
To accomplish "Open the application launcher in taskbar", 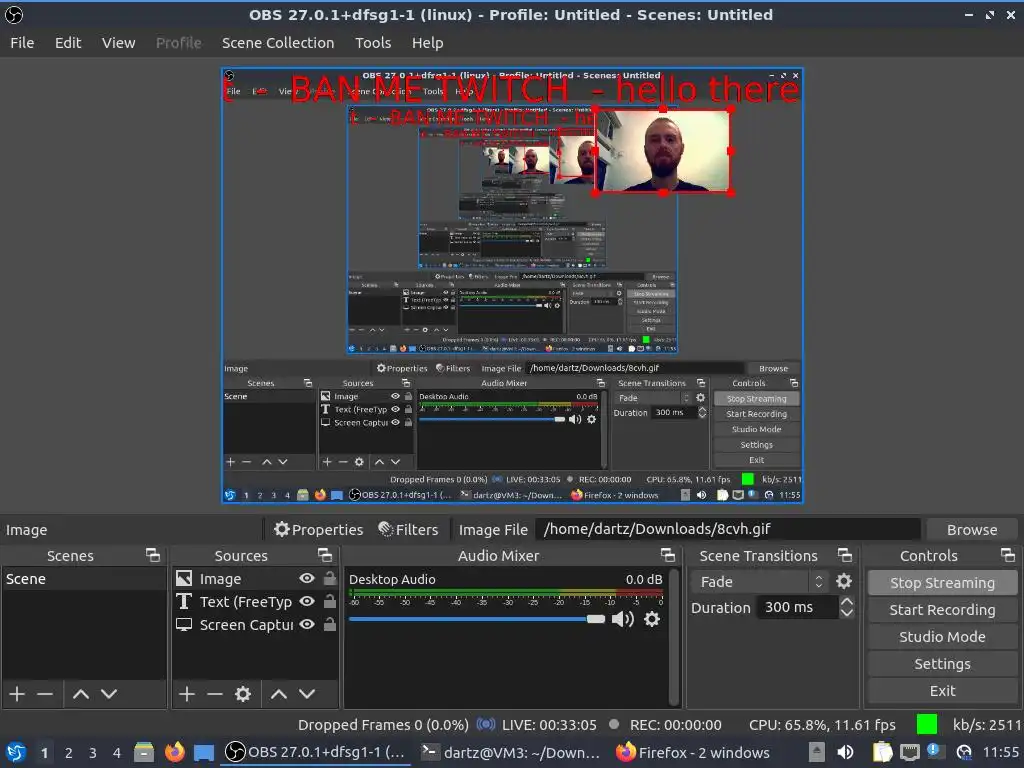I will [x=16, y=753].
